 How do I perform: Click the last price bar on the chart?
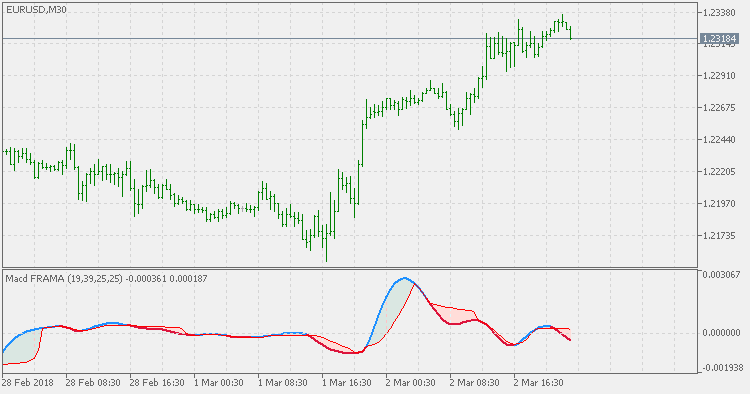570,33
